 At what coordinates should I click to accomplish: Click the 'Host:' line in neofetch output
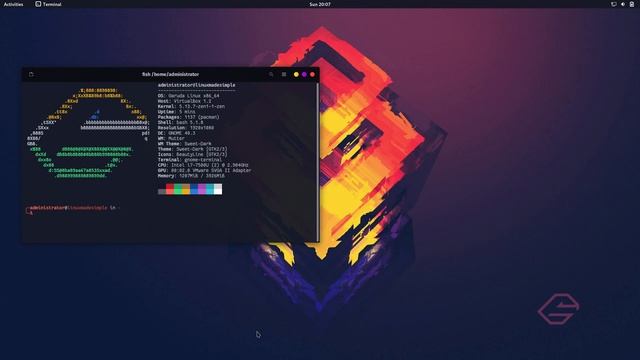(184, 101)
